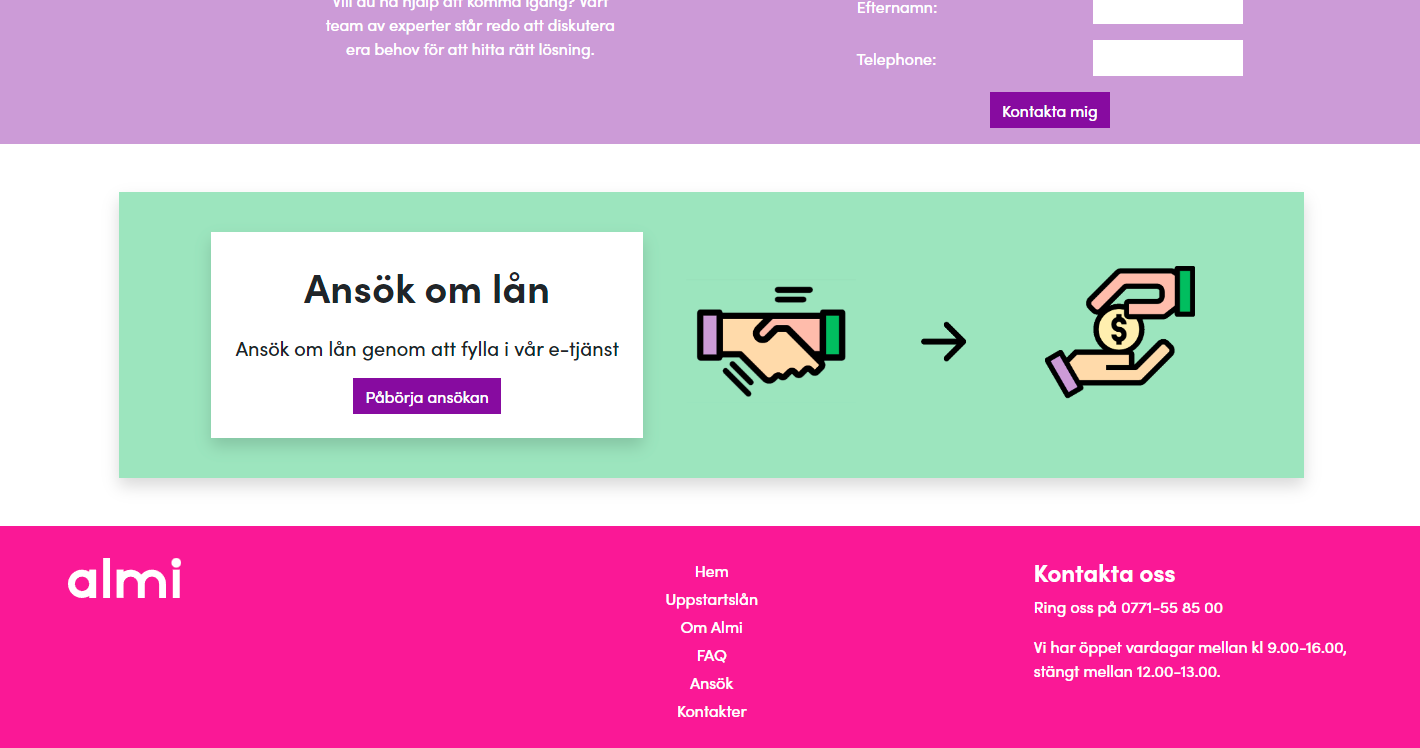Click the hands with dollar coin icon
This screenshot has height=748, width=1420.
coord(1121,332)
